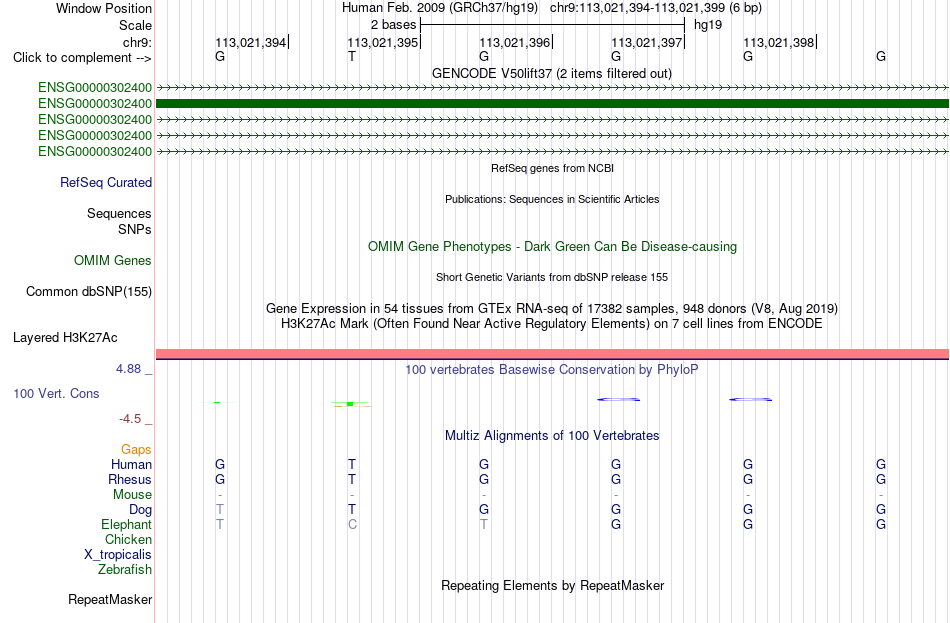
Task: Click the Chicken alignment row label
Action: 128,540
